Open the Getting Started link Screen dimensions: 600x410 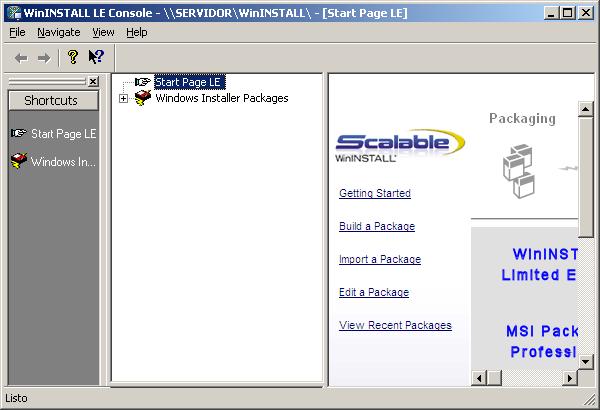click(x=374, y=193)
